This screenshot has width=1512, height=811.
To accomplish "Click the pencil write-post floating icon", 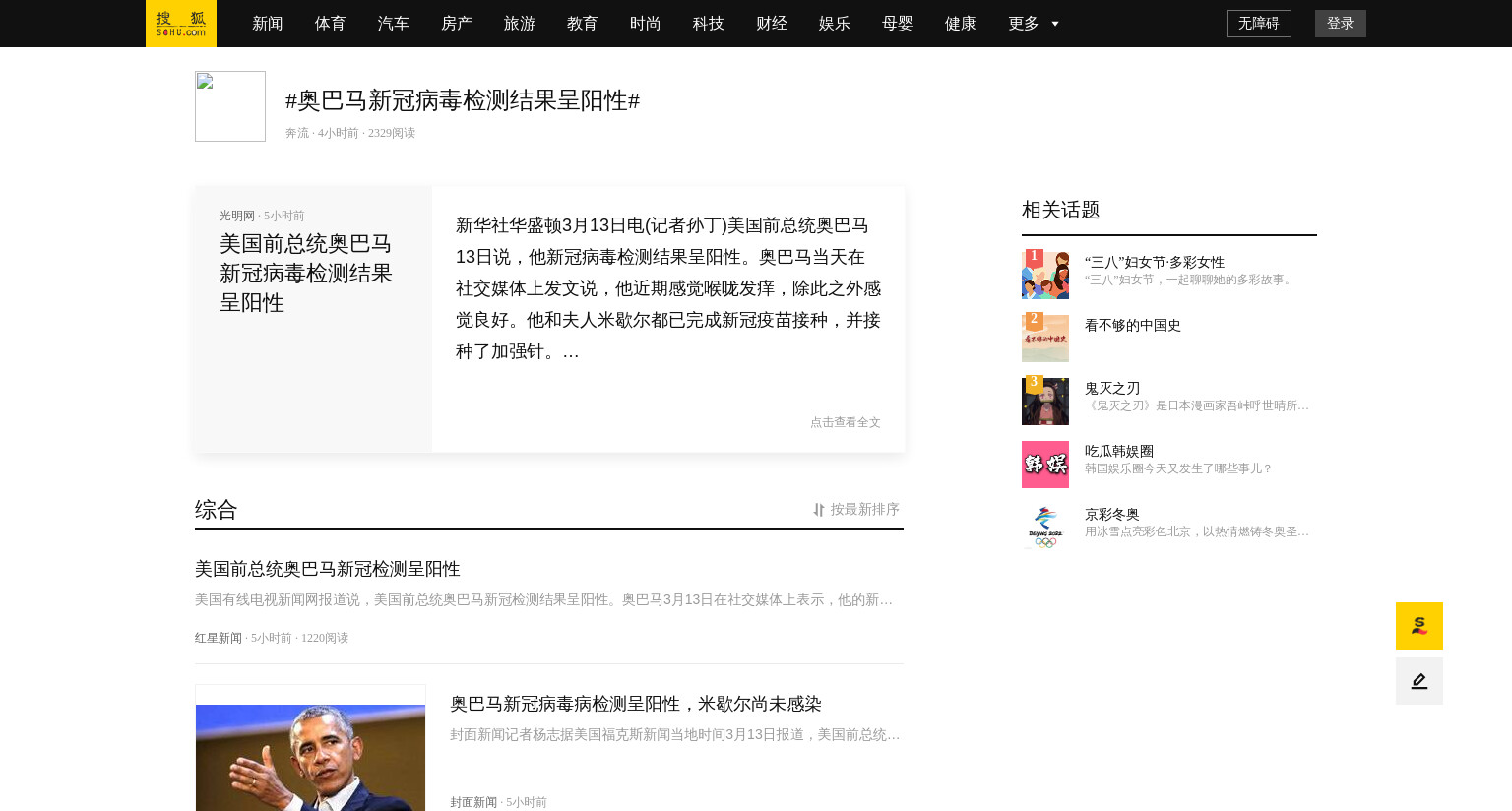I will click(1418, 681).
